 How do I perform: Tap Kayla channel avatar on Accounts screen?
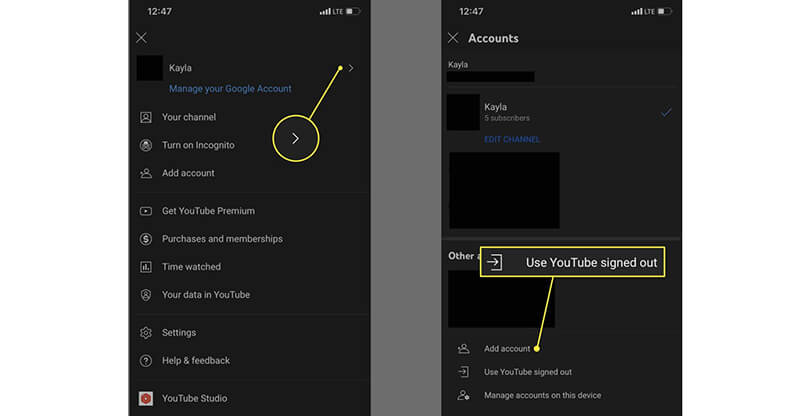463,112
